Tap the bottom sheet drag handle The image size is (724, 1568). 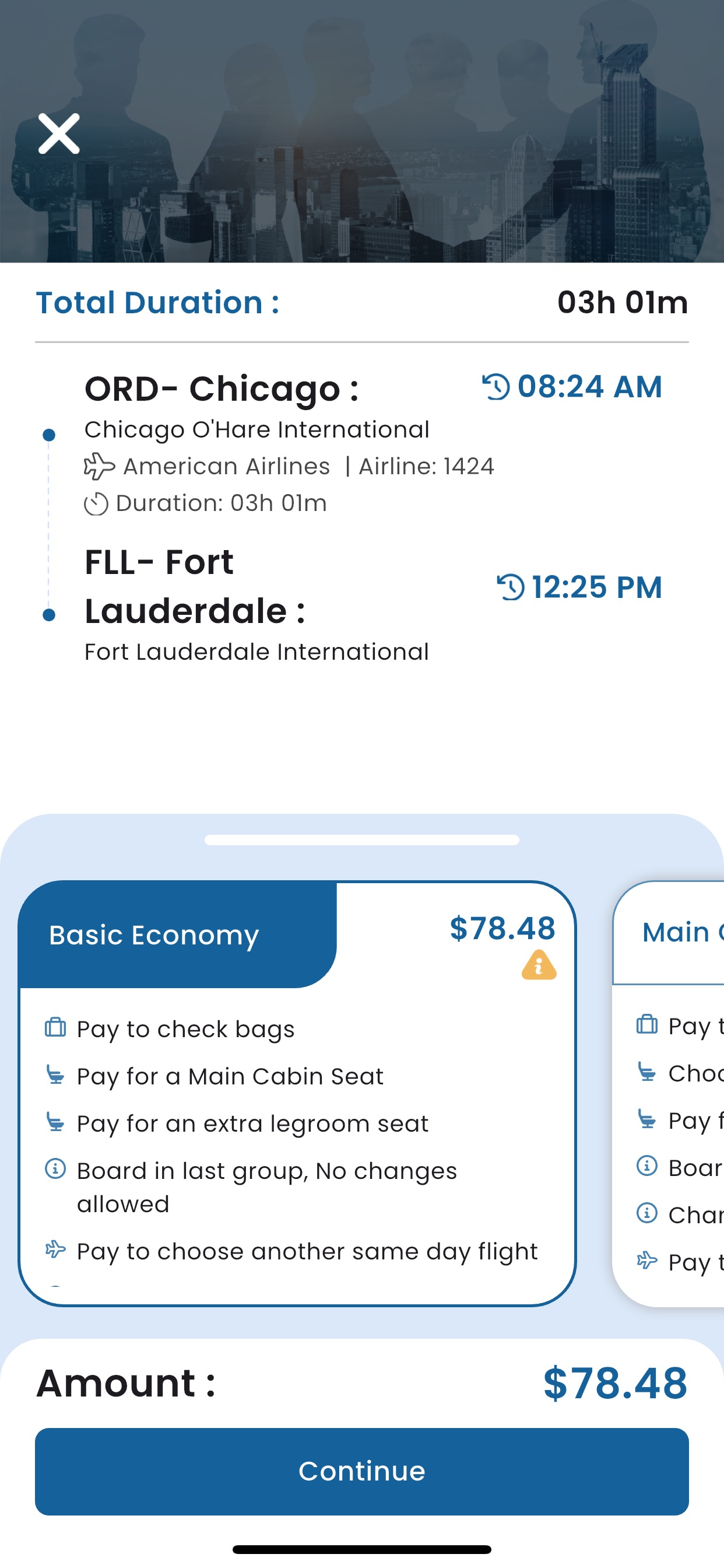pos(362,840)
